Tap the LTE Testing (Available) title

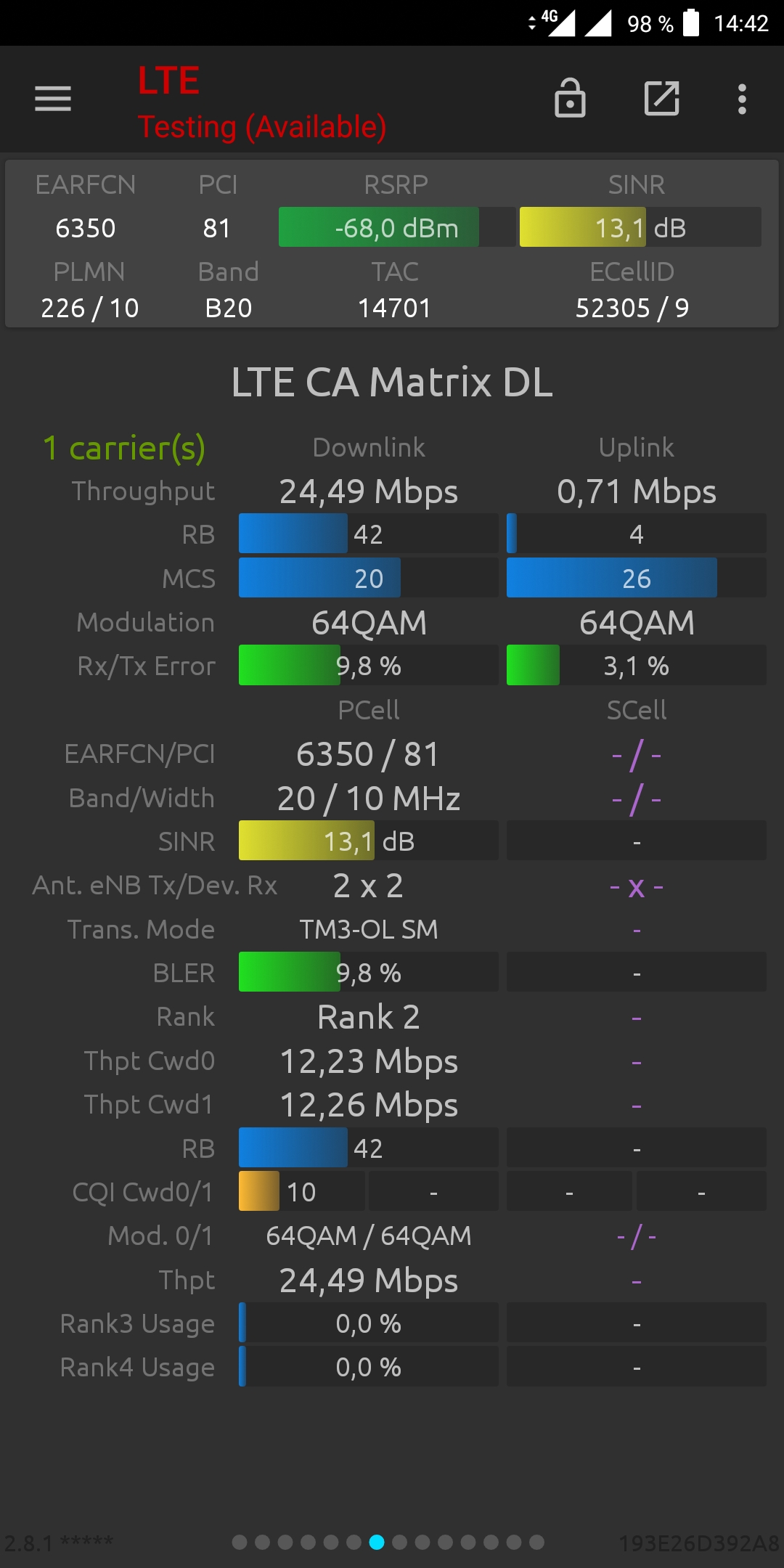(x=262, y=102)
